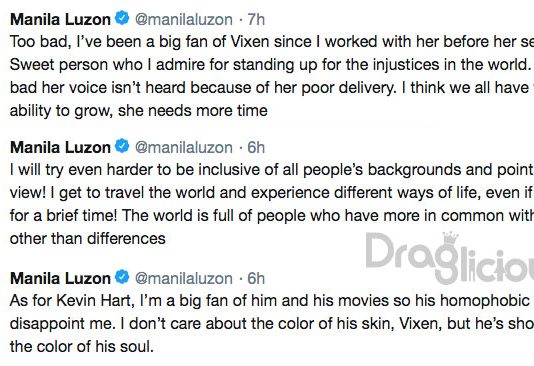Click the Draglicious watermark logo text

point(450,258)
